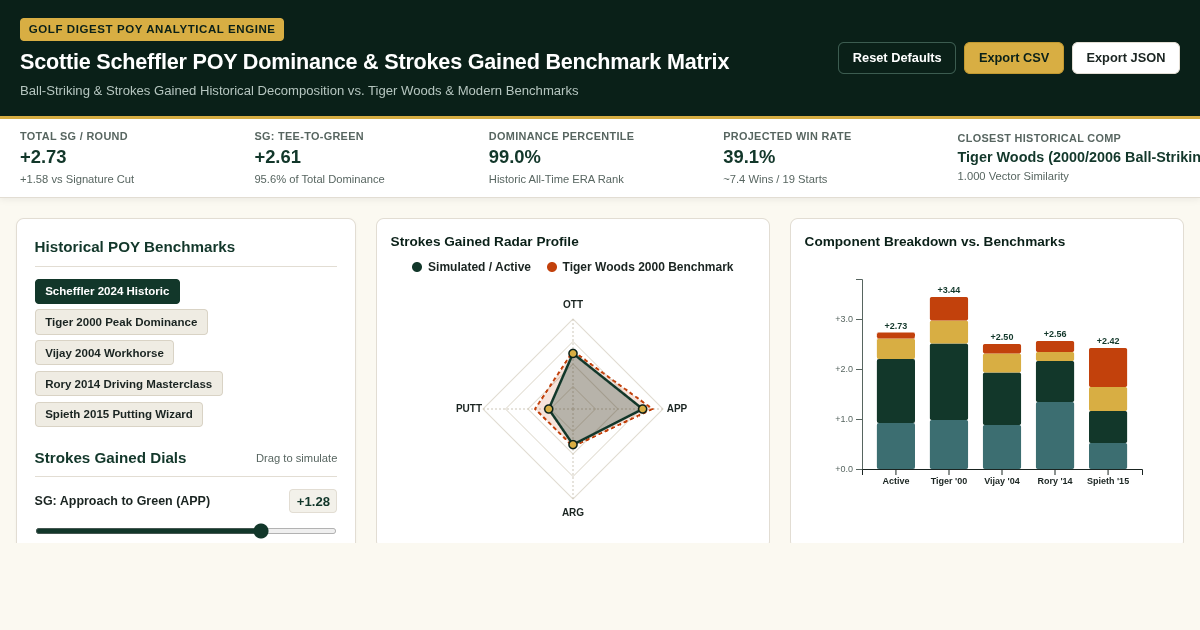Click the Spieth '15 axis label
Screen dimensions: 1200x630
pyautogui.click(x=1108, y=481)
